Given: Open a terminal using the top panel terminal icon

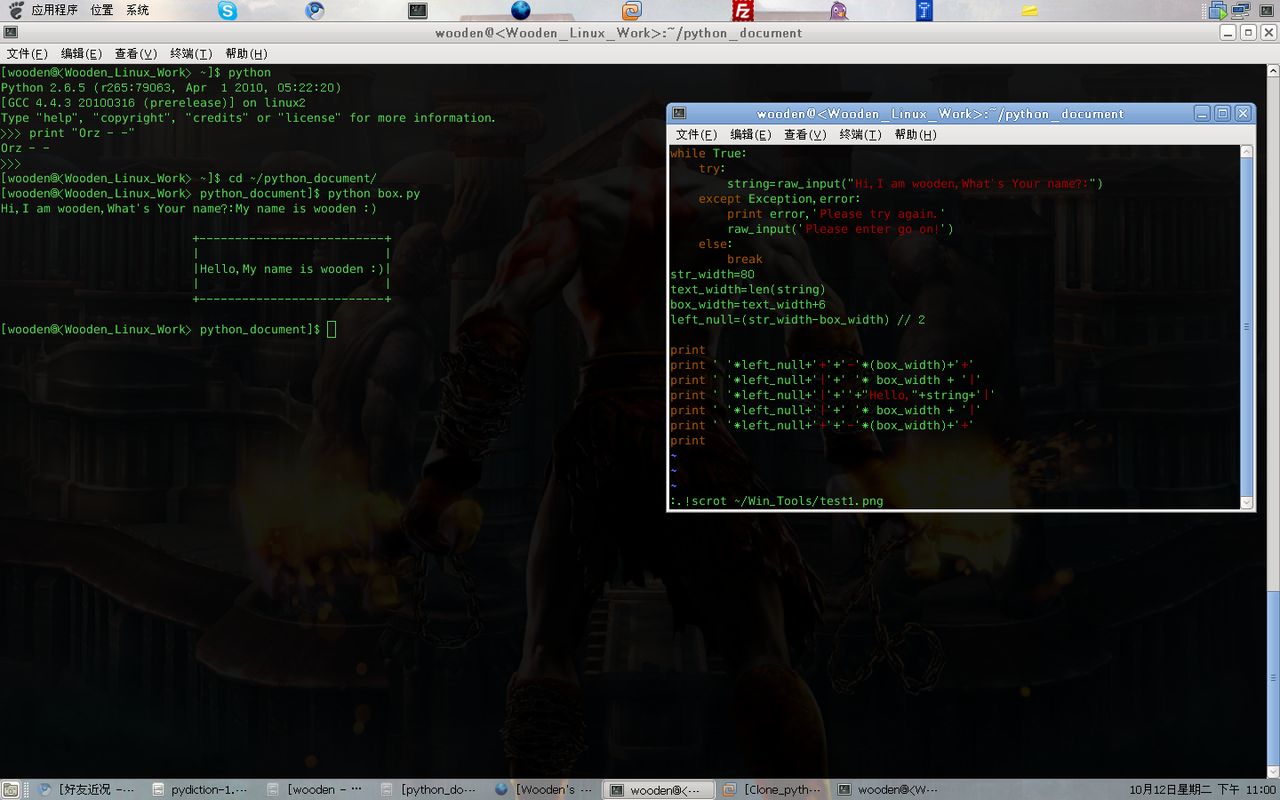Looking at the screenshot, I should coord(417,10).
